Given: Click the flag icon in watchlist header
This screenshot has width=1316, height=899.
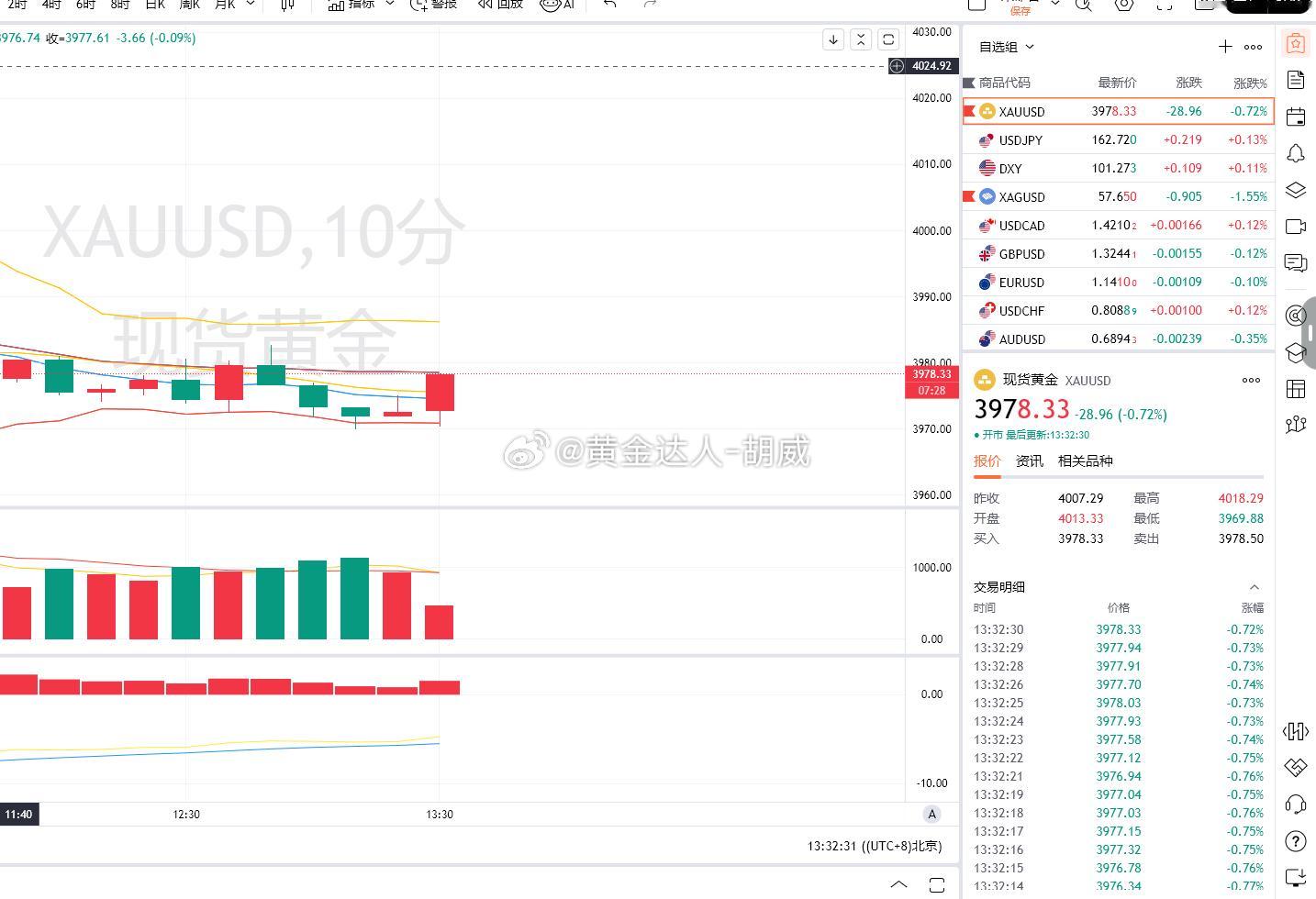Looking at the screenshot, I should coord(968,83).
